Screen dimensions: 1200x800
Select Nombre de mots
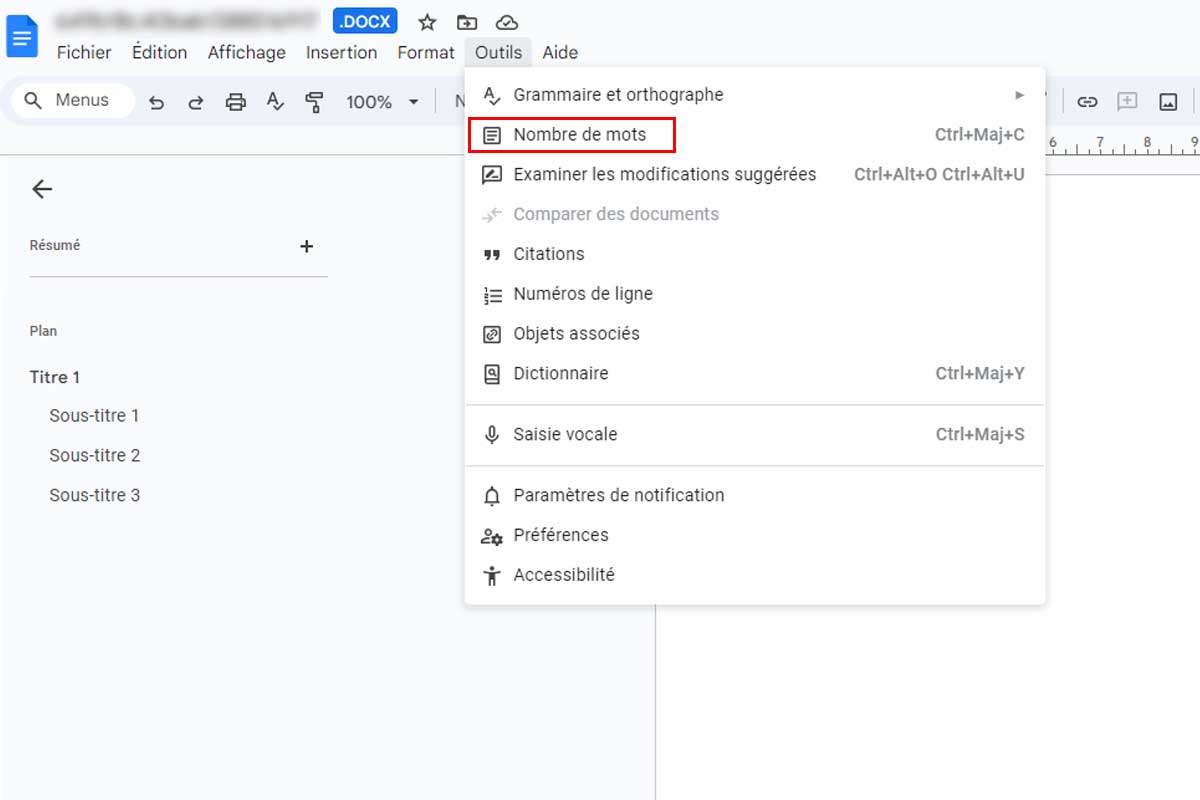coord(755,135)
